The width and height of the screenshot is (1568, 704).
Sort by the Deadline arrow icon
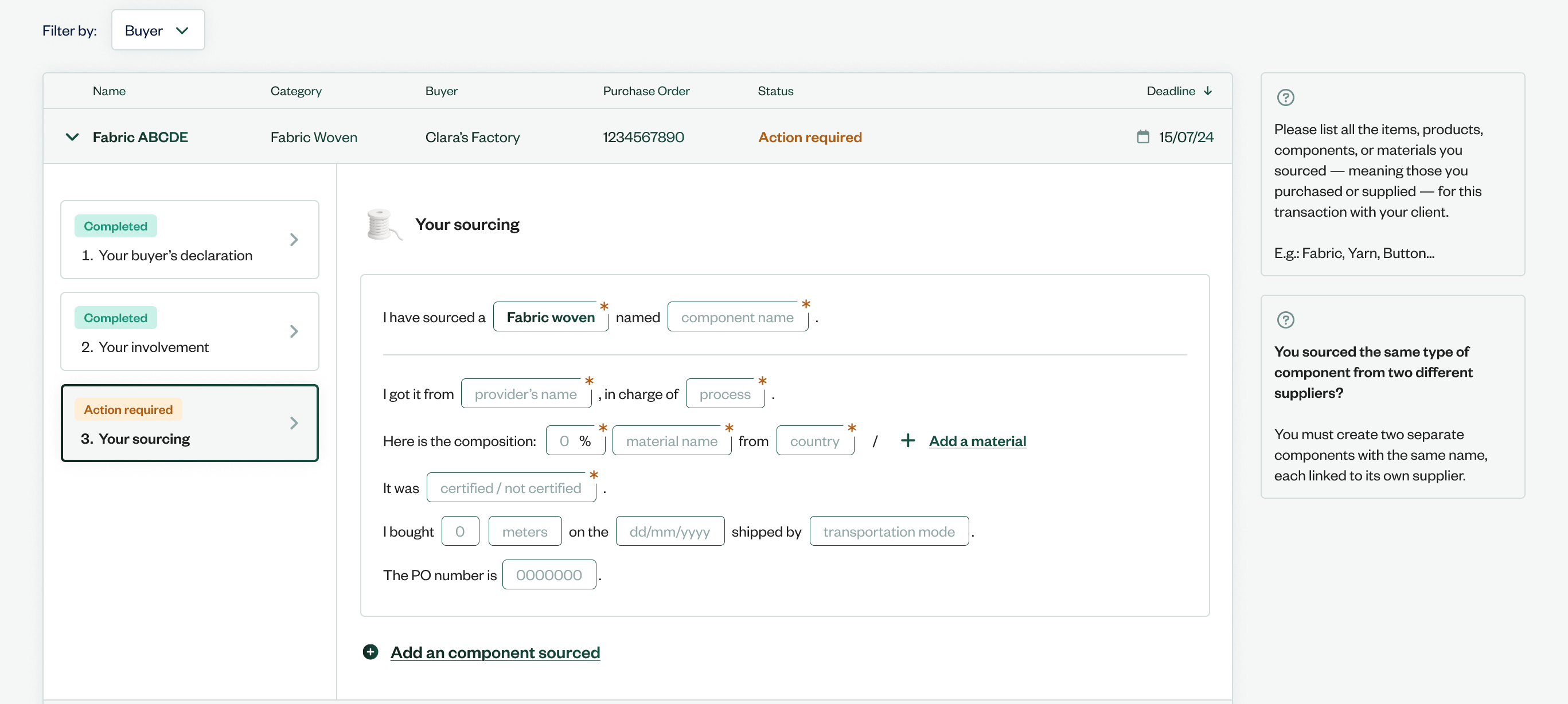[1208, 91]
